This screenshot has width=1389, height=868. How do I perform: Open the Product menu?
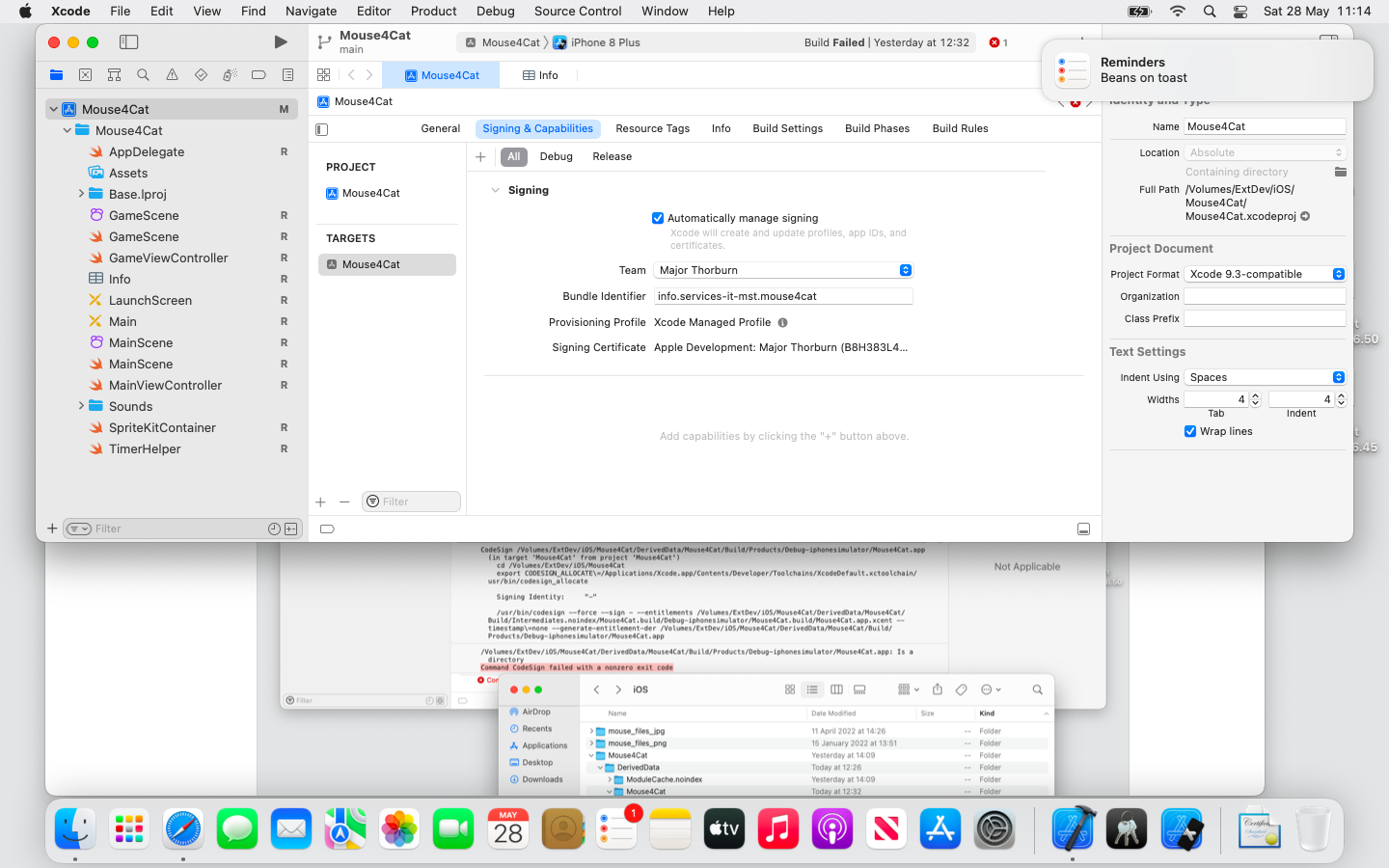tap(434, 12)
